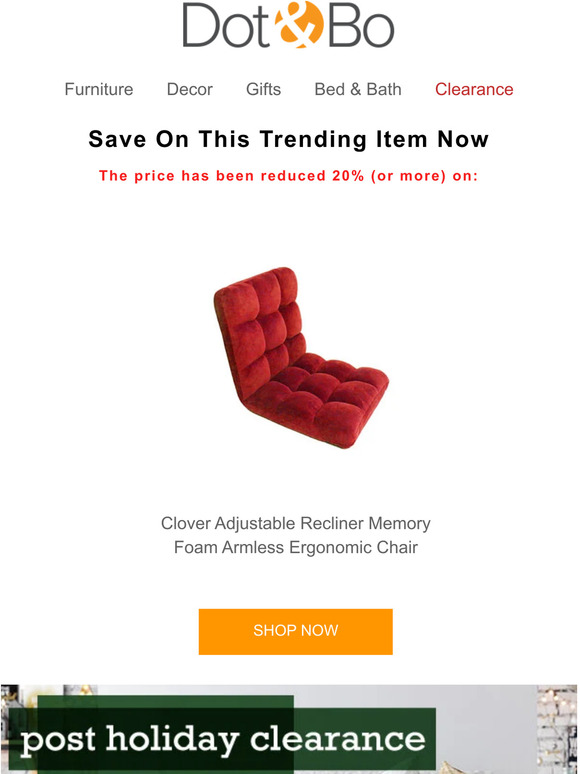Viewport: 580px width, 774px height.
Task: Click the 'post holiday clearance' green label text
Action: point(223,739)
